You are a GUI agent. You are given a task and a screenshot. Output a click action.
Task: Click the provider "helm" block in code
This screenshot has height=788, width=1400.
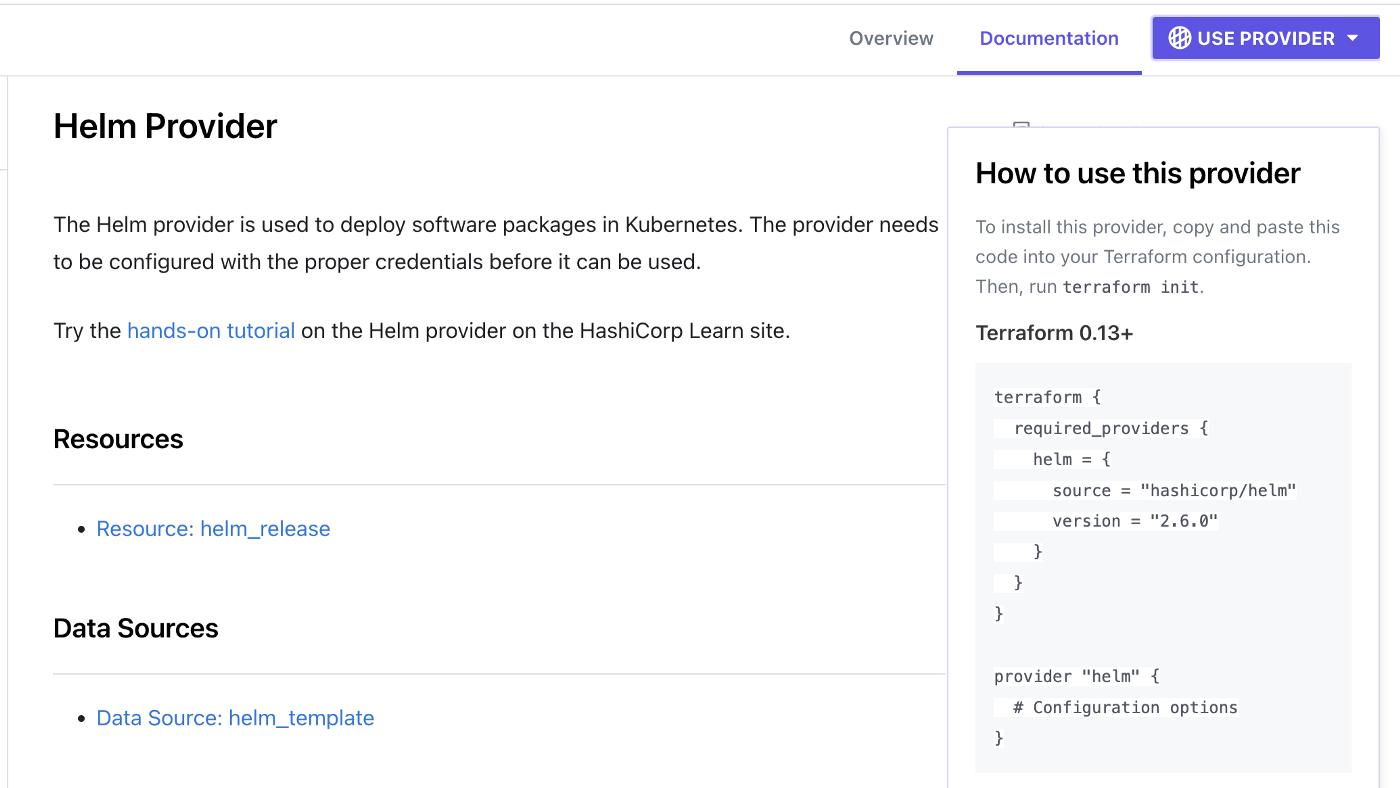pyautogui.click(x=1076, y=676)
